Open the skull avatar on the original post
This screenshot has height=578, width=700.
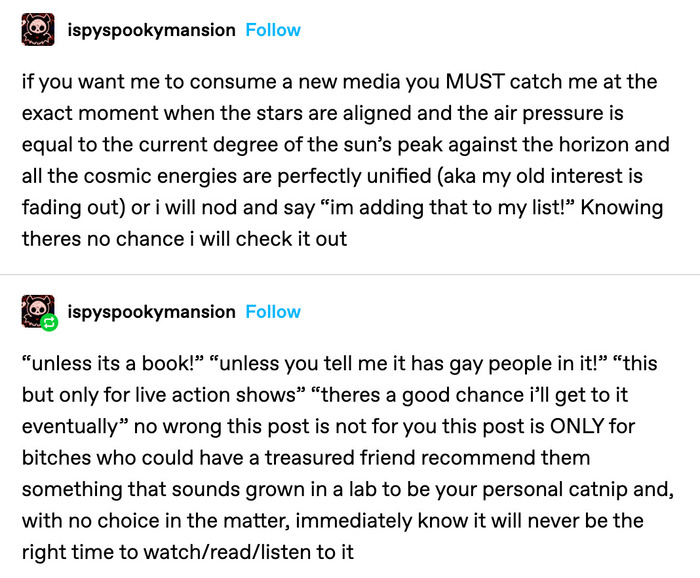38,29
